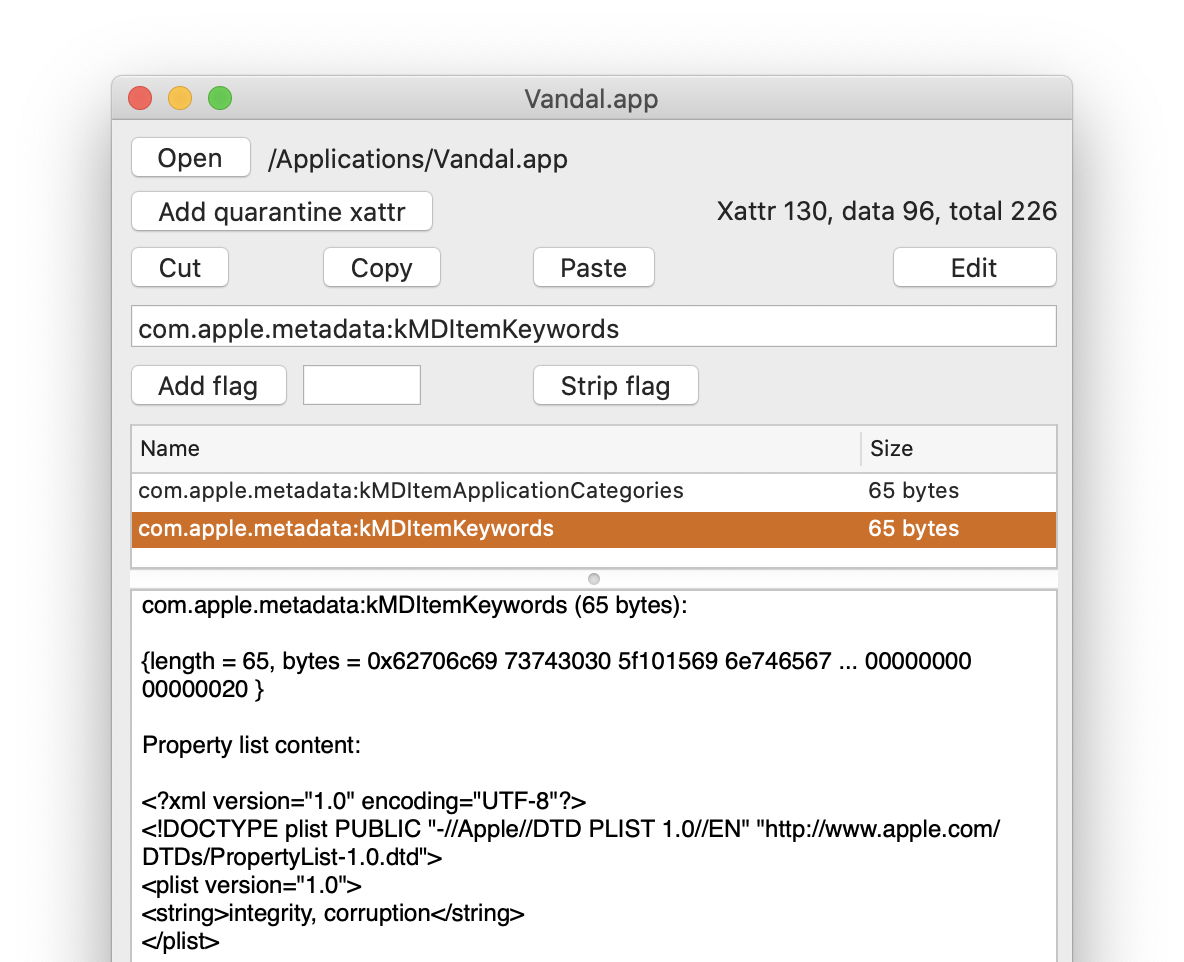Cut the selected extended attribute
The height and width of the screenshot is (962, 1184).
[x=180, y=268]
